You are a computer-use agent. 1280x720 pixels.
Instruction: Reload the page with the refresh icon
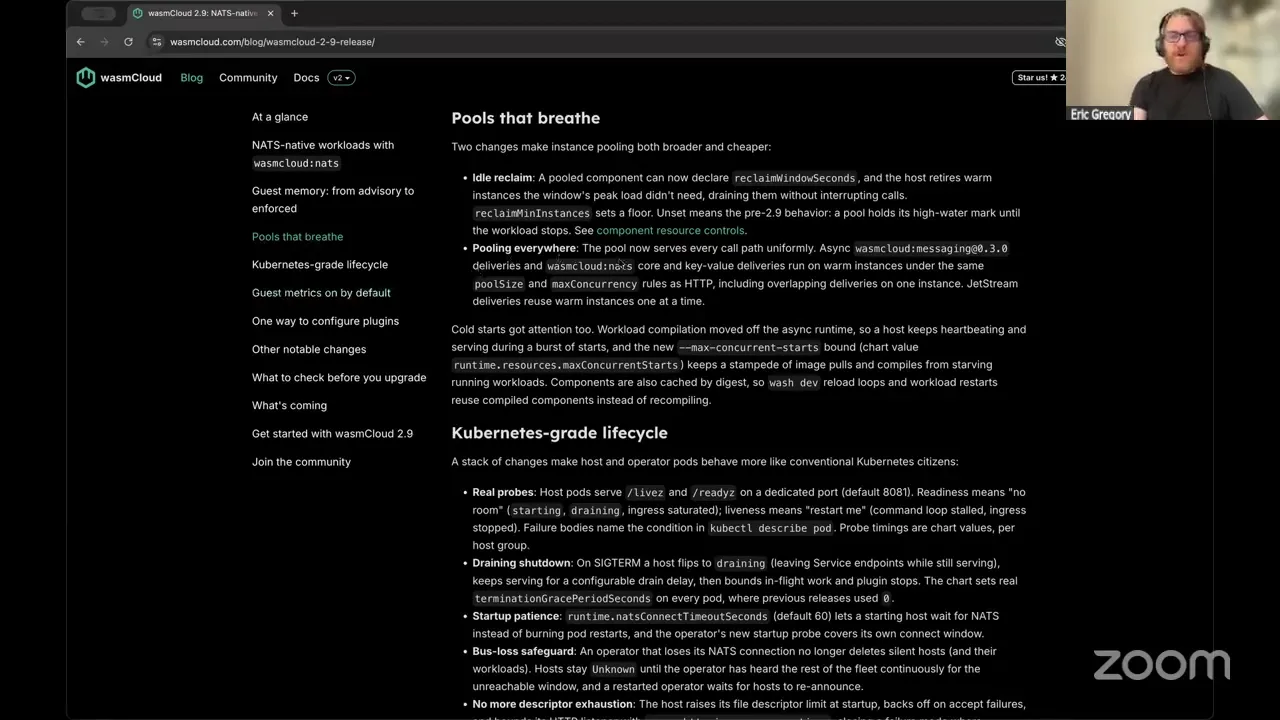click(x=128, y=42)
